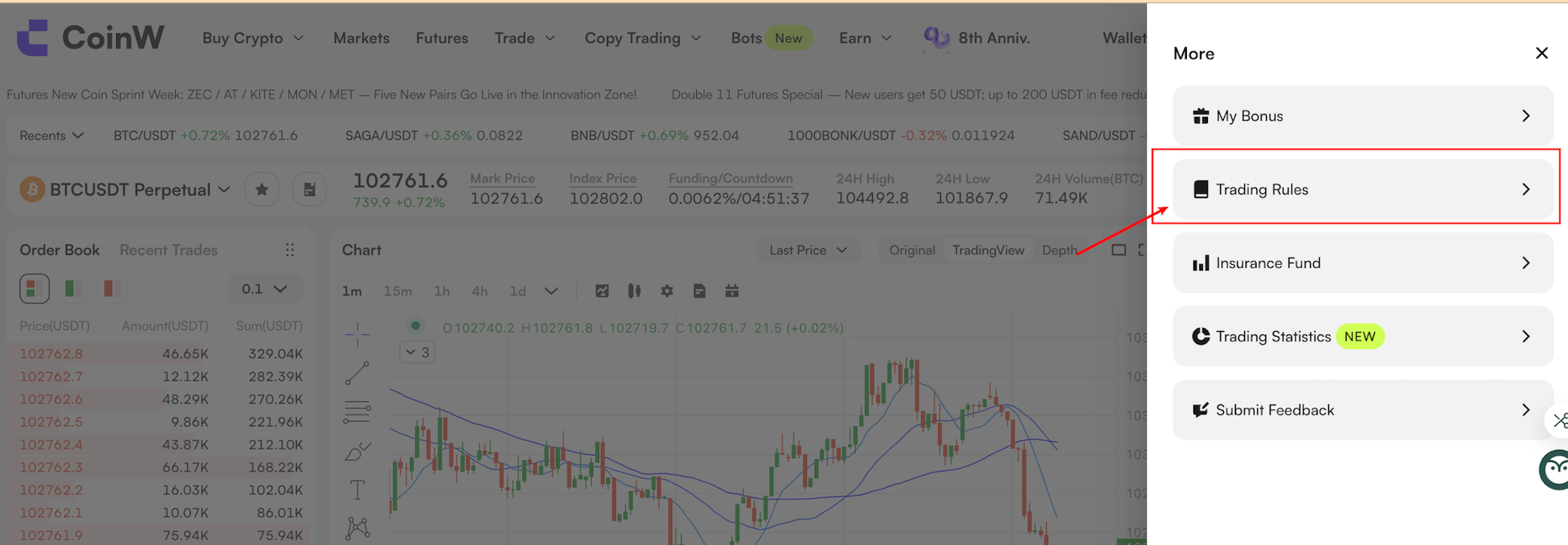Screen dimensions: 1568x545
Task: Select the text annotation tool
Action: tap(357, 490)
